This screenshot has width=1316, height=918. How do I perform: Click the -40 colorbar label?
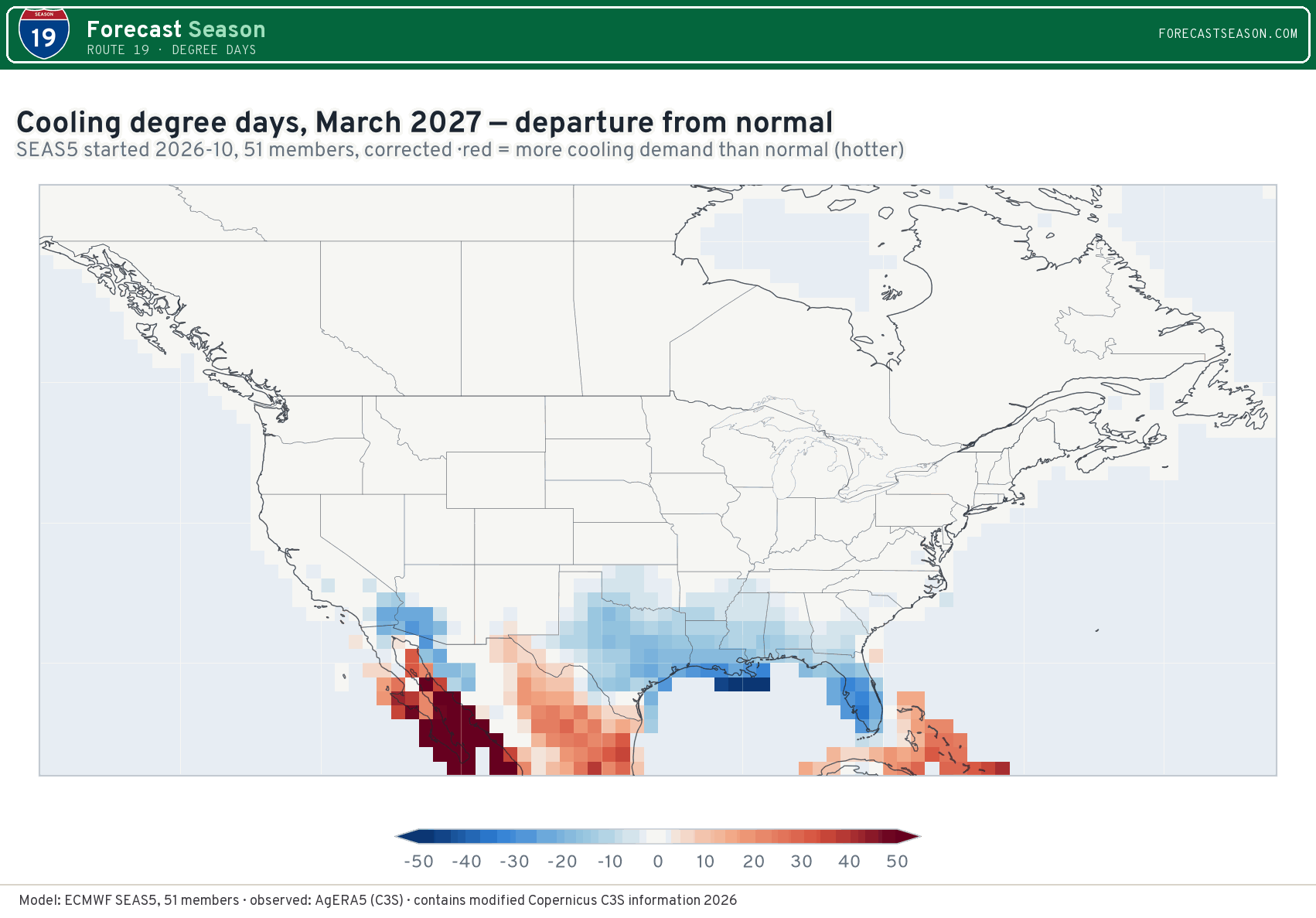(466, 862)
